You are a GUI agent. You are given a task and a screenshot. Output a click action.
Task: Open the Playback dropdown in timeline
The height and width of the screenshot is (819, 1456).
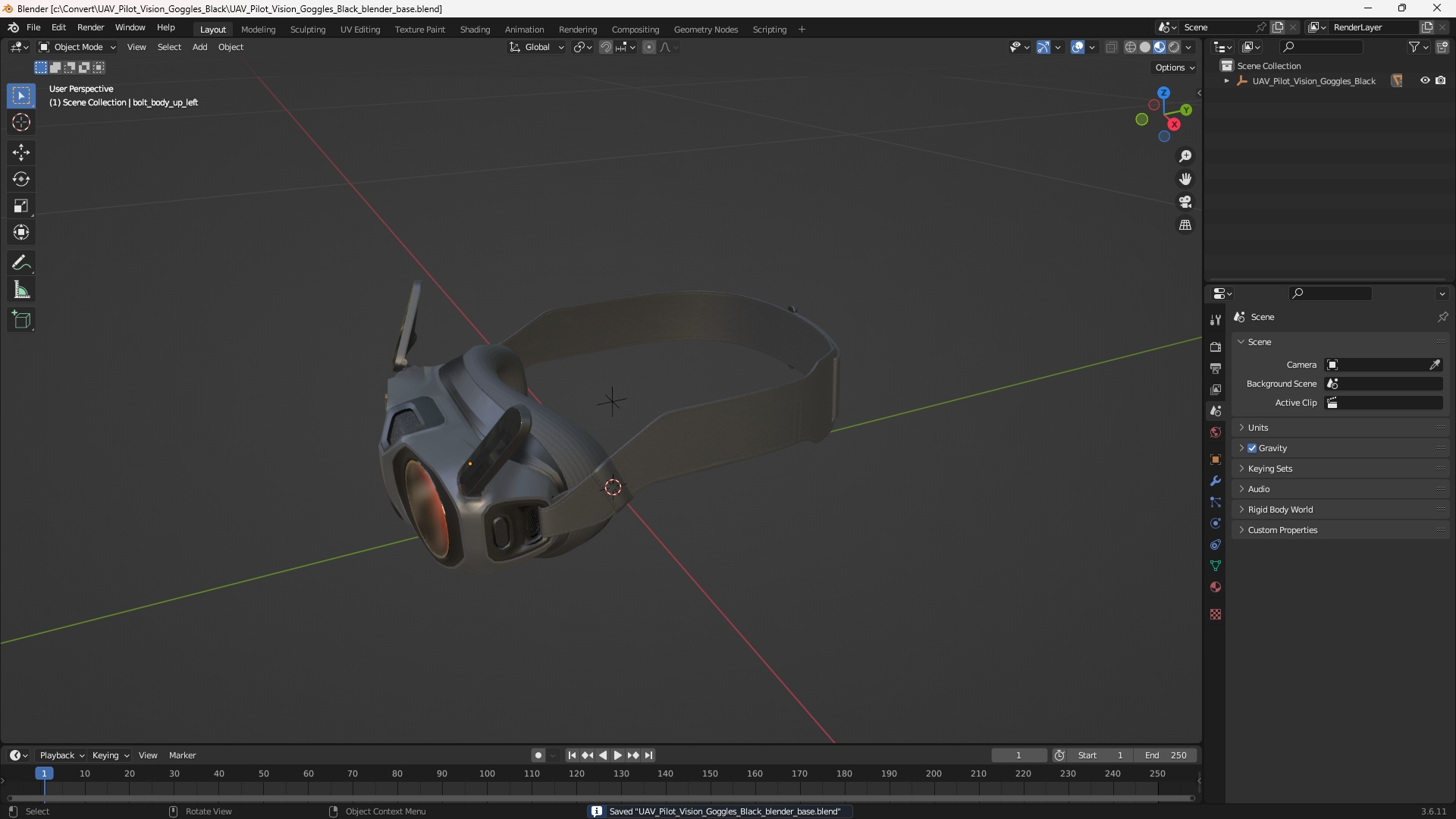point(61,755)
